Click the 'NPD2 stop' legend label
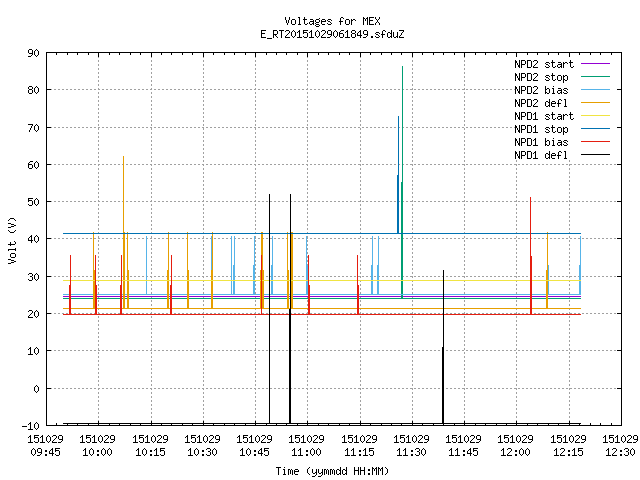The image size is (640, 480). click(x=541, y=77)
